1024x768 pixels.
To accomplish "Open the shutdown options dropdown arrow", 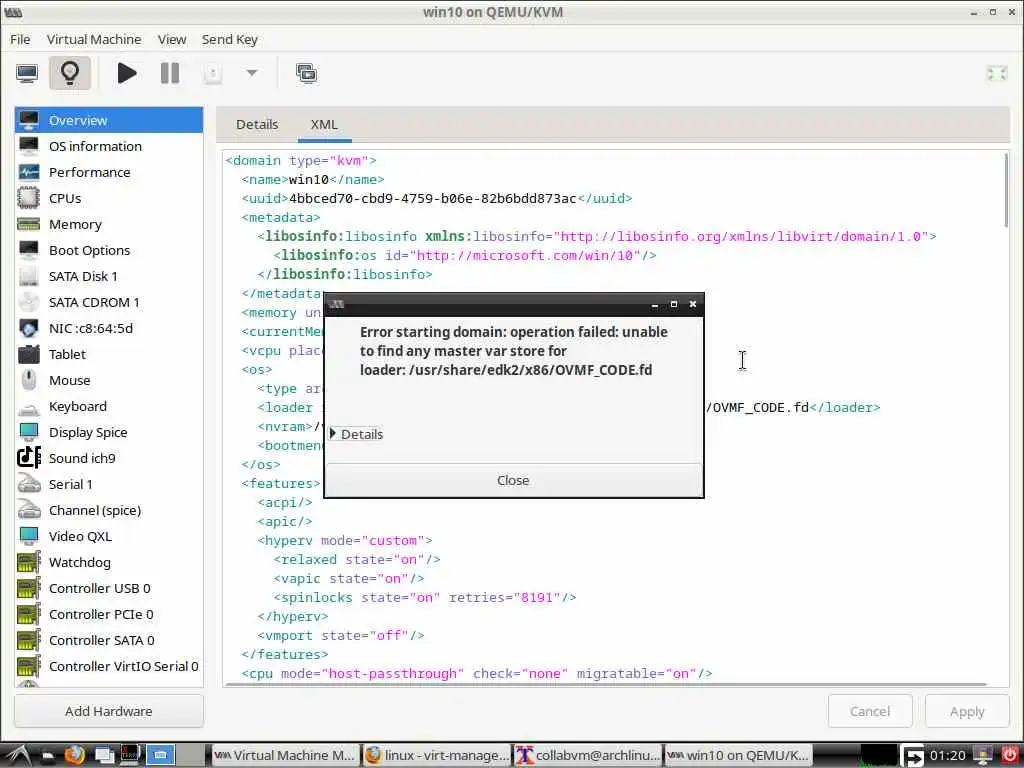I will point(252,73).
